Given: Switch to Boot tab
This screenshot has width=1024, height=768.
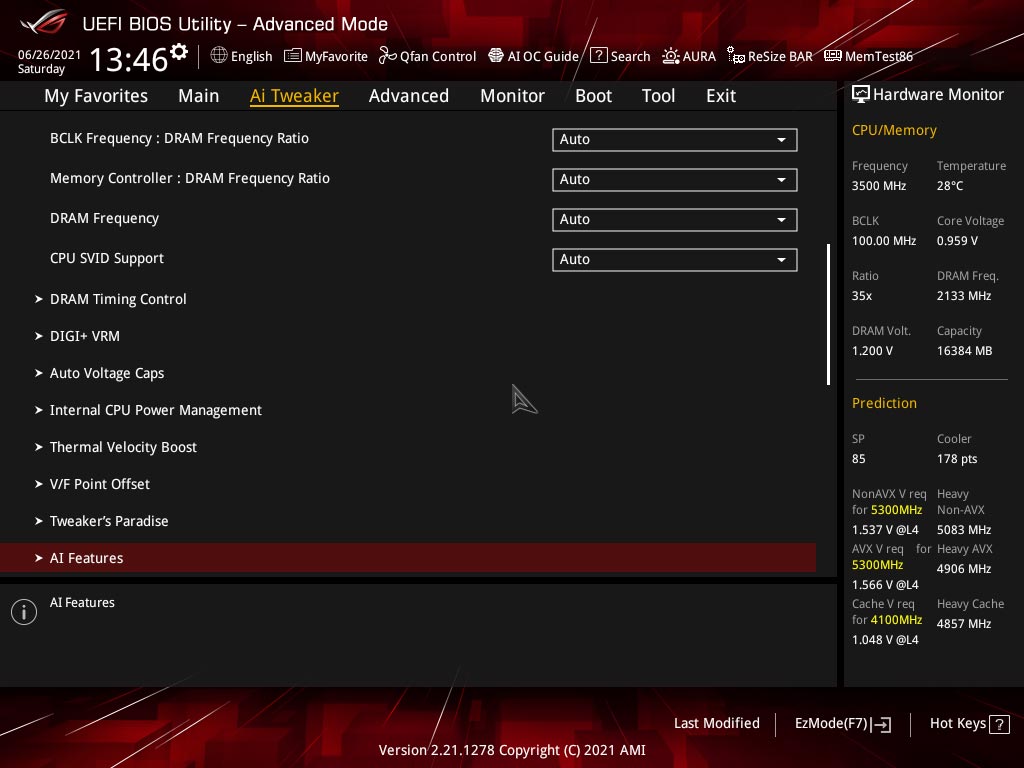Looking at the screenshot, I should (593, 96).
